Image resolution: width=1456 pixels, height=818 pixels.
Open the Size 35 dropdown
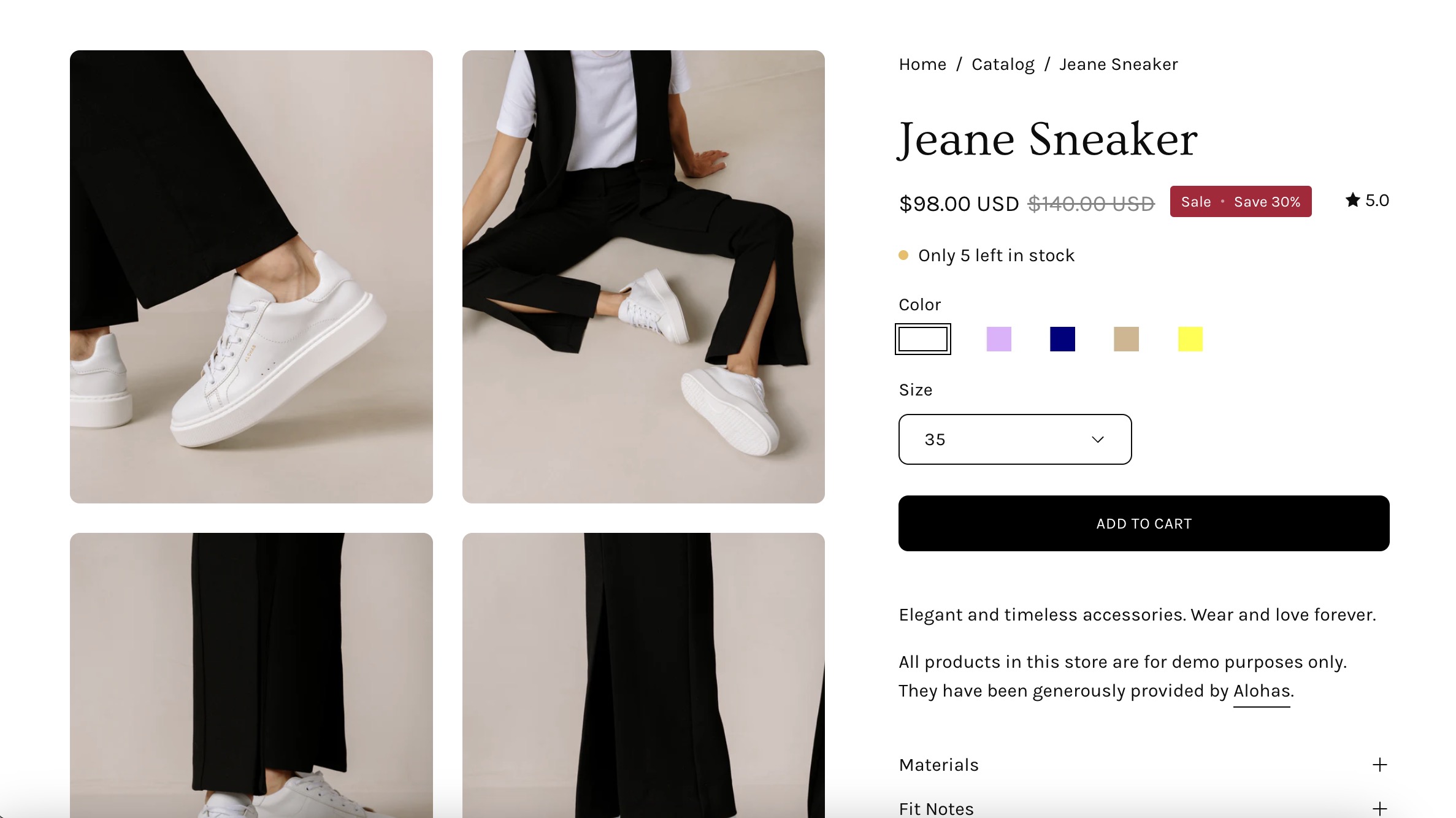tap(1014, 440)
